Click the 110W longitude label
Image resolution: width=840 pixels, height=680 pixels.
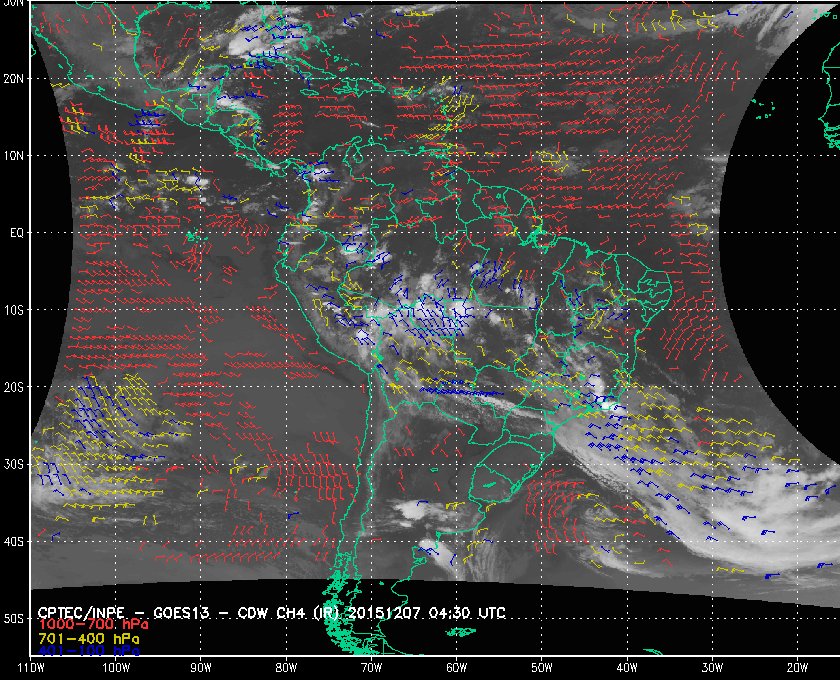click(31, 668)
